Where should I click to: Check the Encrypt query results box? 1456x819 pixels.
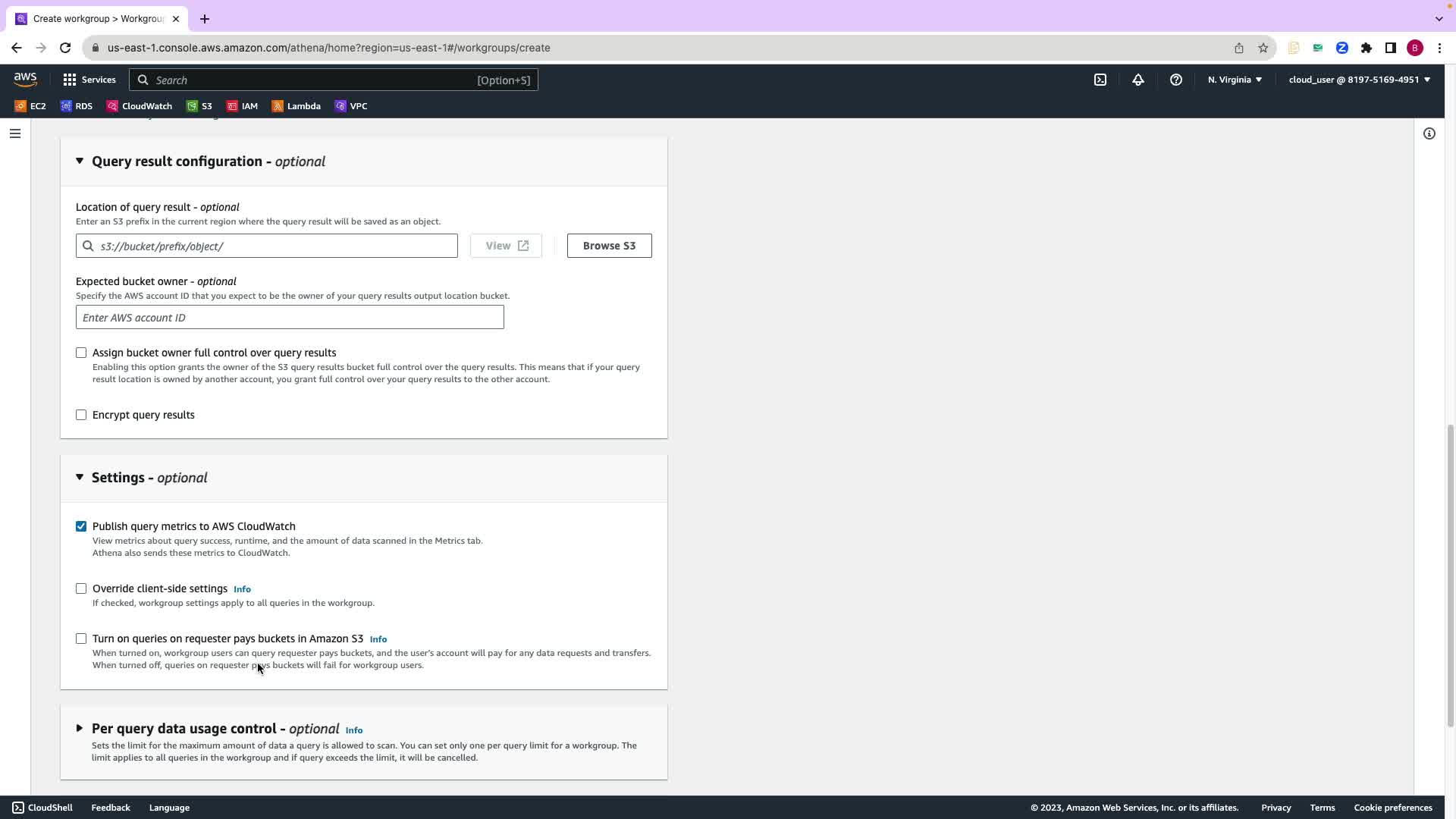(x=81, y=415)
